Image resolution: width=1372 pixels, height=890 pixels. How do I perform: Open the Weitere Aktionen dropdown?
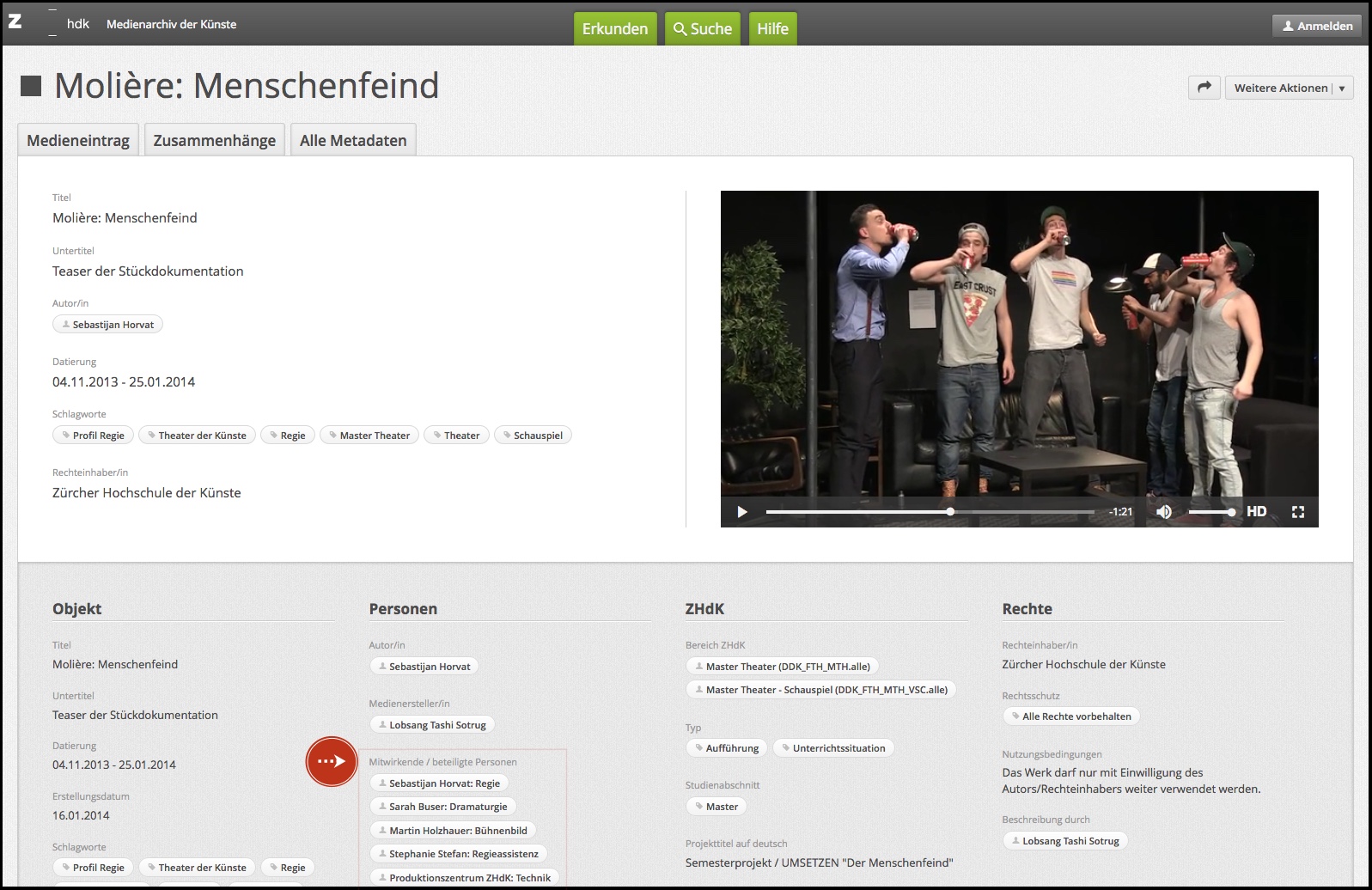[1289, 88]
